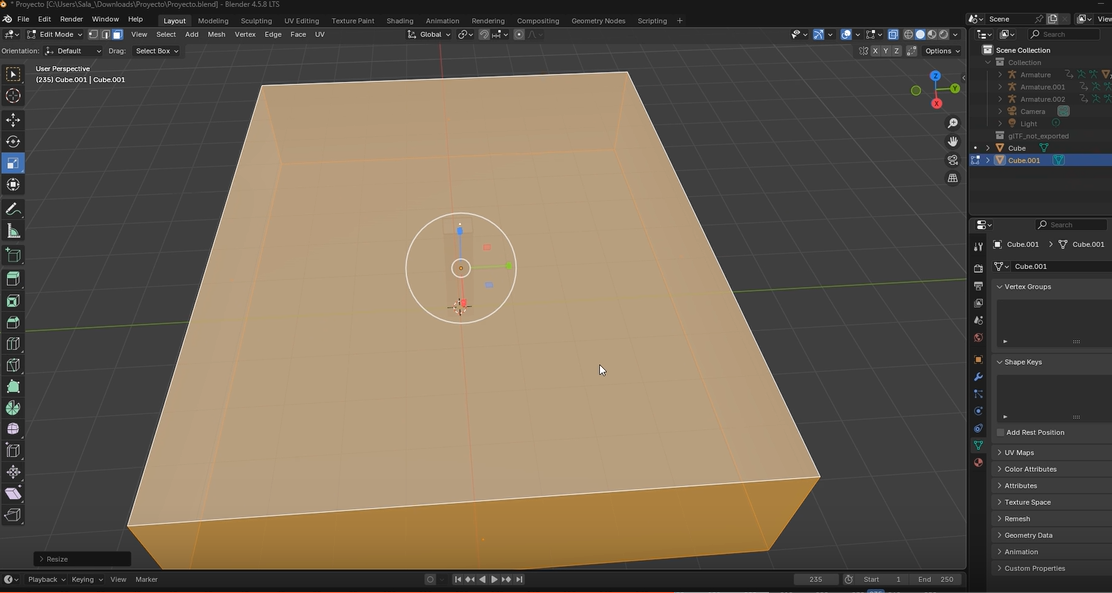This screenshot has height=593, width=1112.
Task: Expand the Cube object in the outliner
Action: click(x=988, y=148)
